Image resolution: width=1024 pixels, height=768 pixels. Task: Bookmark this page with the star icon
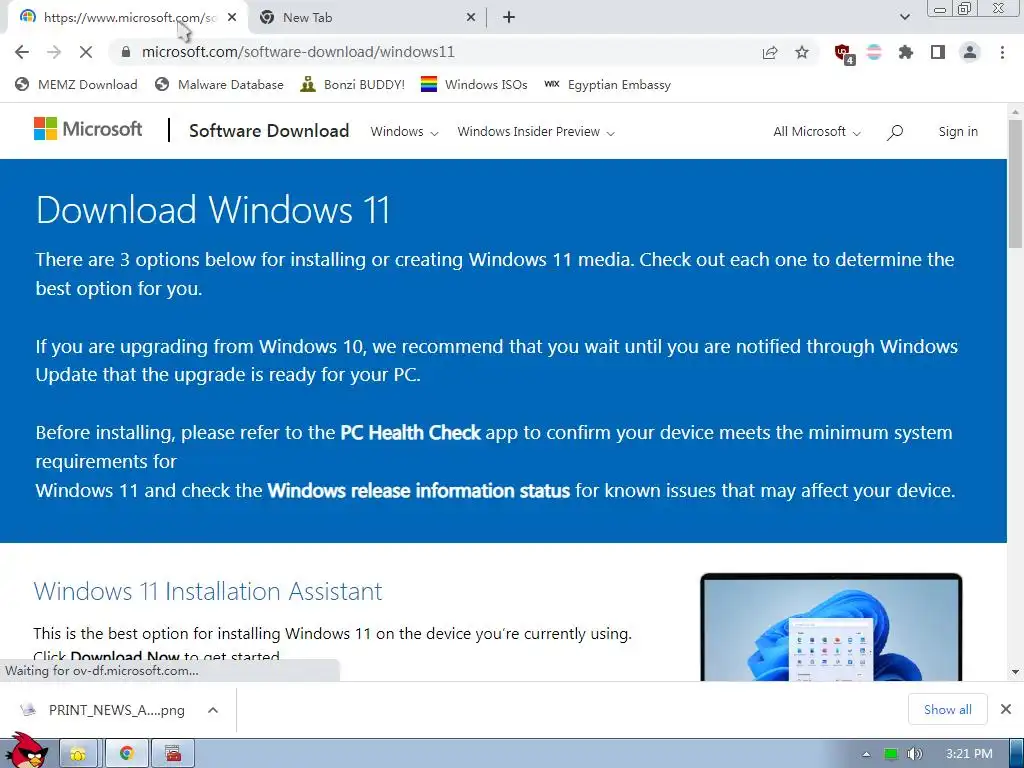coord(802,52)
